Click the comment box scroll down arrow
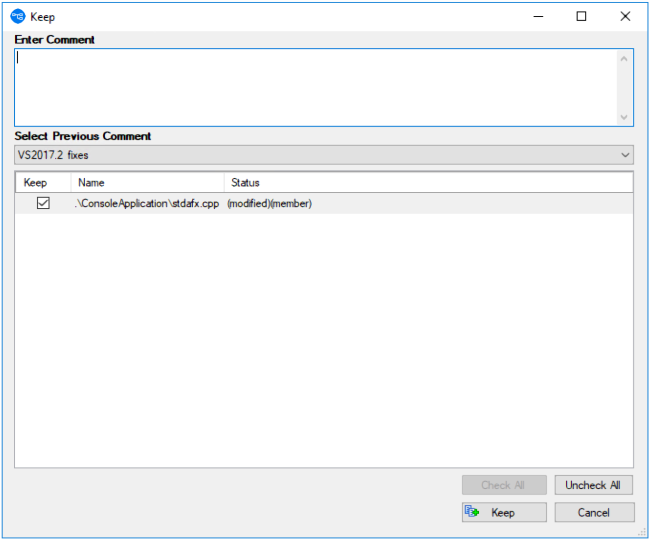This screenshot has height=540, width=650. (625, 117)
